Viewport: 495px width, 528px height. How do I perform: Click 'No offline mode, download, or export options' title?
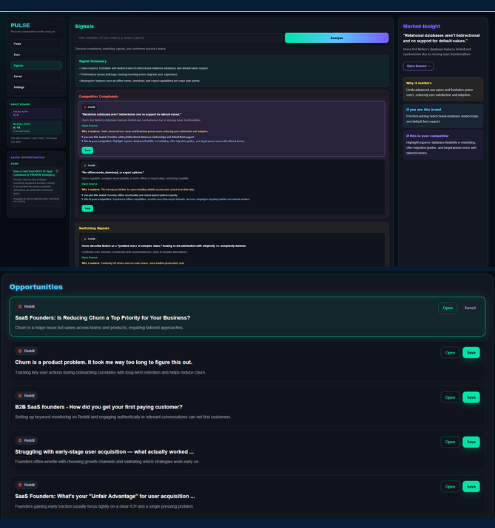[x=112, y=172]
